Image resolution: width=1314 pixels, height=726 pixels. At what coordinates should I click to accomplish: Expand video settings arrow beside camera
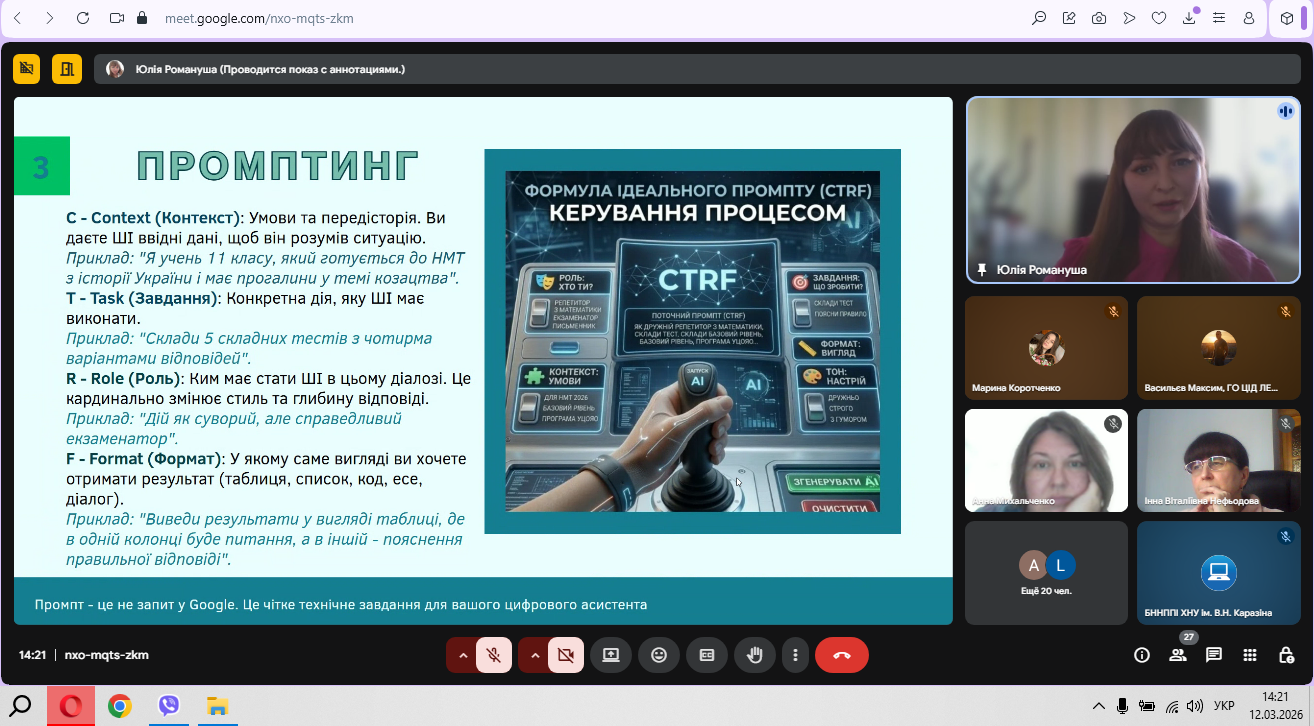click(534, 655)
